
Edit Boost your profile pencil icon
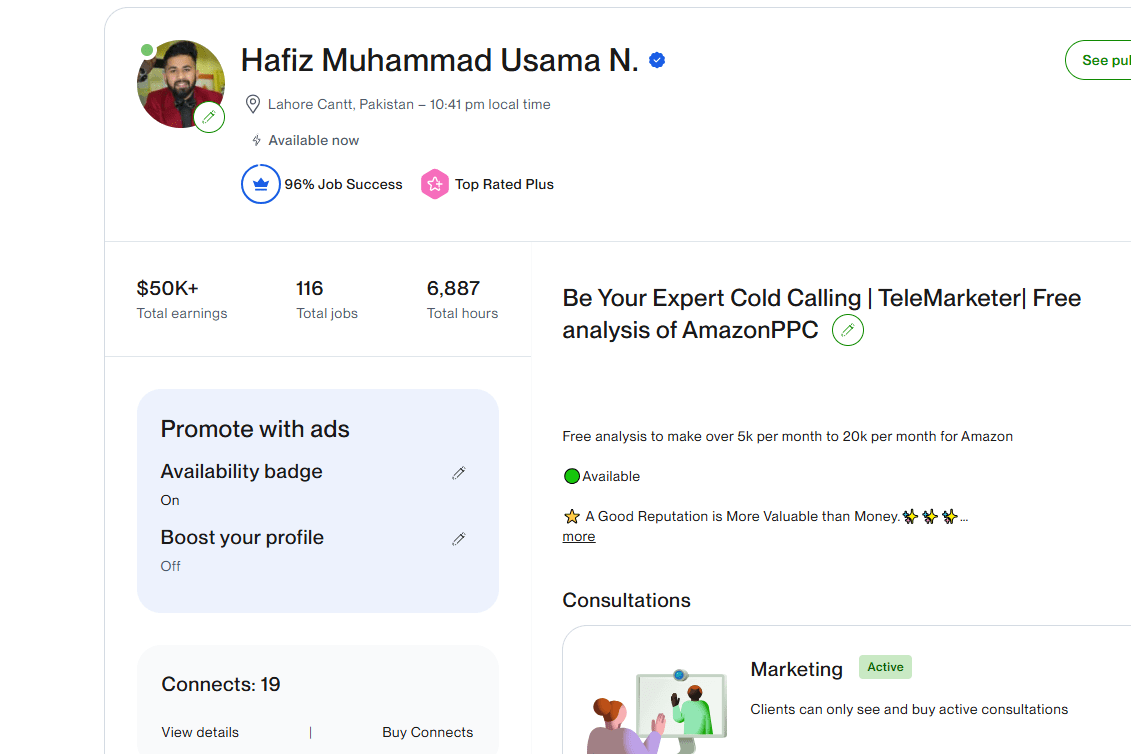[459, 539]
